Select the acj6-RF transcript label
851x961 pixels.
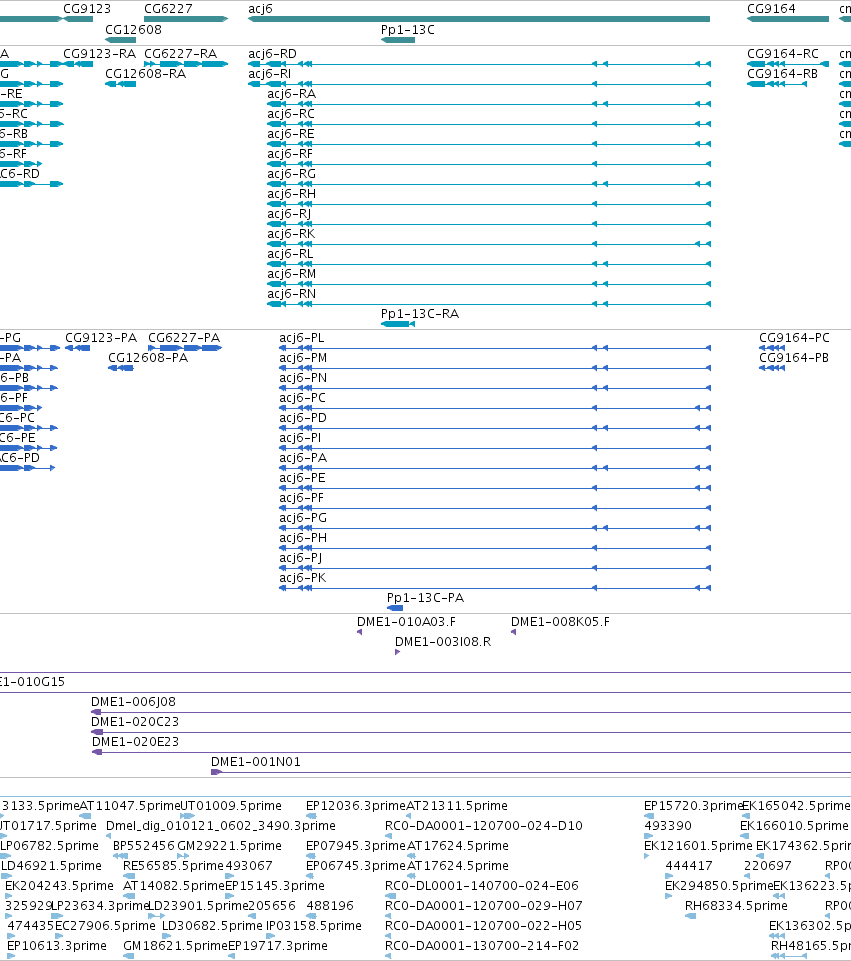290,154
